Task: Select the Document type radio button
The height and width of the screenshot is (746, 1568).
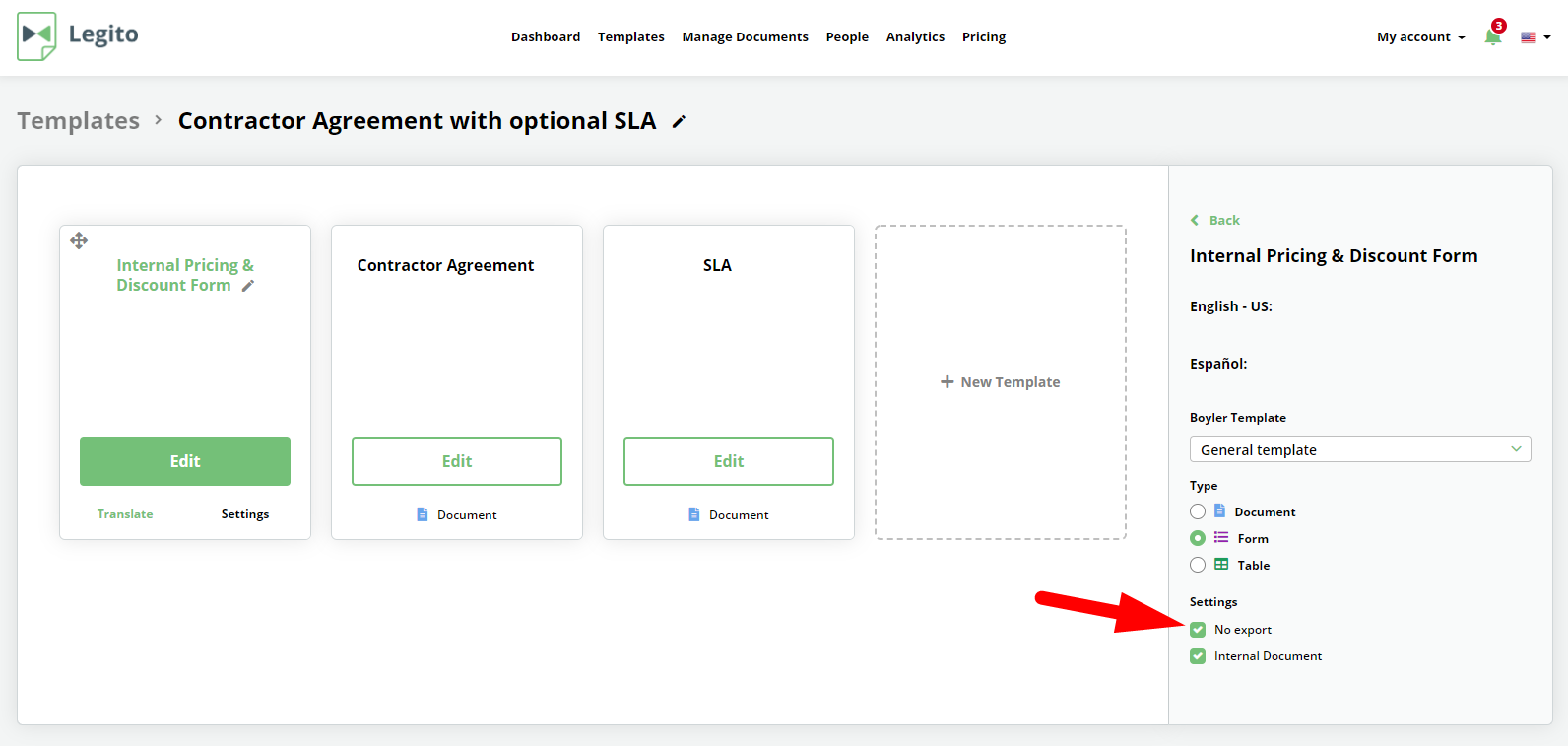Action: click(x=1198, y=511)
